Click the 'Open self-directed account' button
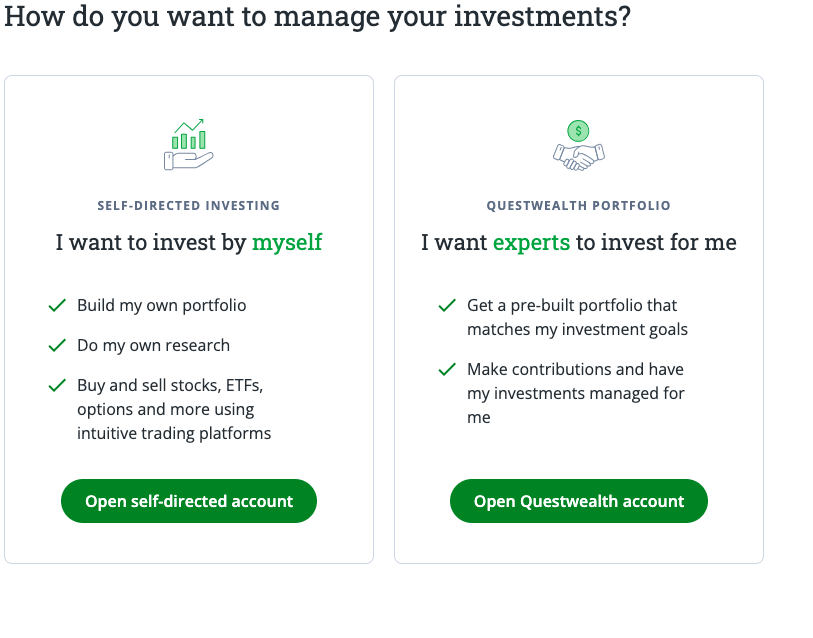 coord(188,501)
